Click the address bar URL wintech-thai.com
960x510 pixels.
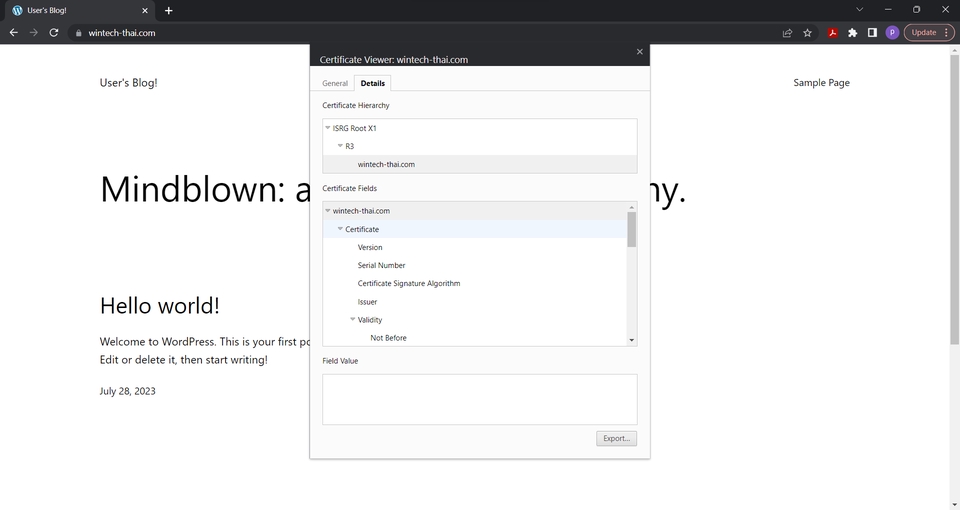click(x=122, y=33)
